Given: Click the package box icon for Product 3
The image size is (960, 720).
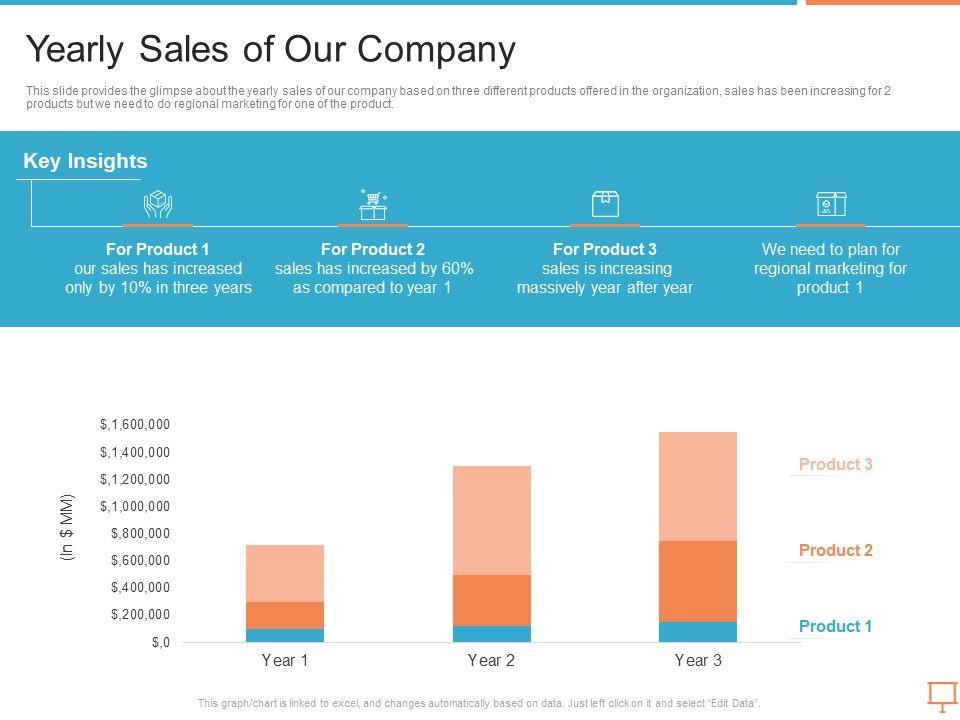Looking at the screenshot, I should [605, 204].
